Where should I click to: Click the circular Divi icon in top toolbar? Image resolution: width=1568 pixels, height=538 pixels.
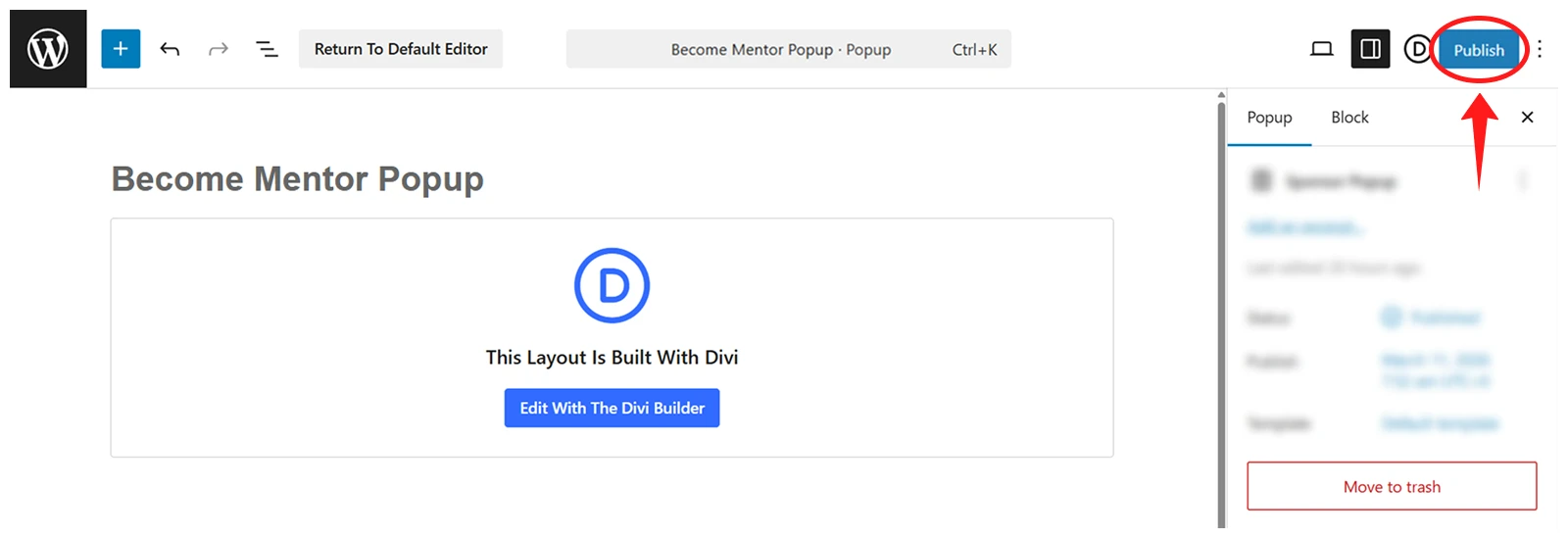[1416, 49]
